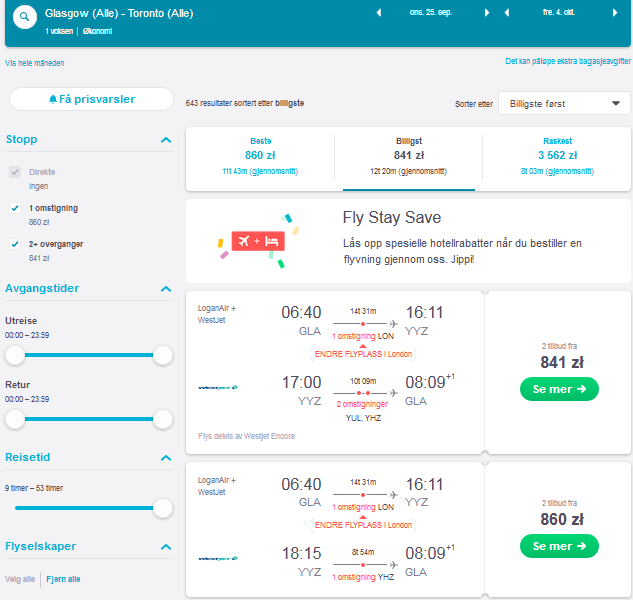The height and width of the screenshot is (600, 633).
Task: Go to next departure date arrow
Action: click(487, 13)
